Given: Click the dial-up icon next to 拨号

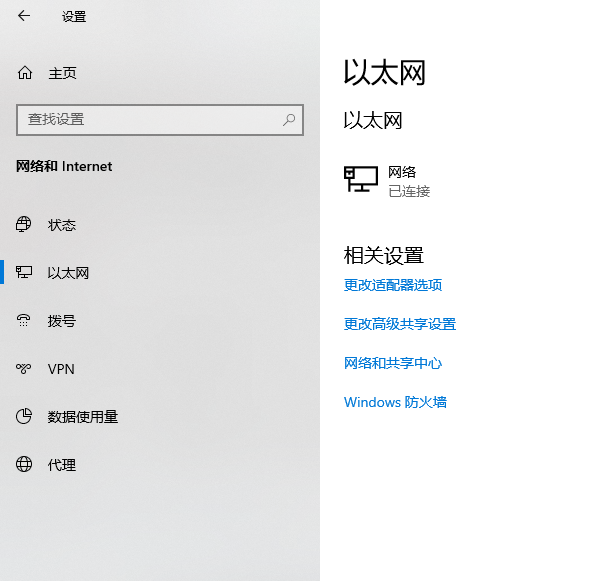Looking at the screenshot, I should coord(25,321).
